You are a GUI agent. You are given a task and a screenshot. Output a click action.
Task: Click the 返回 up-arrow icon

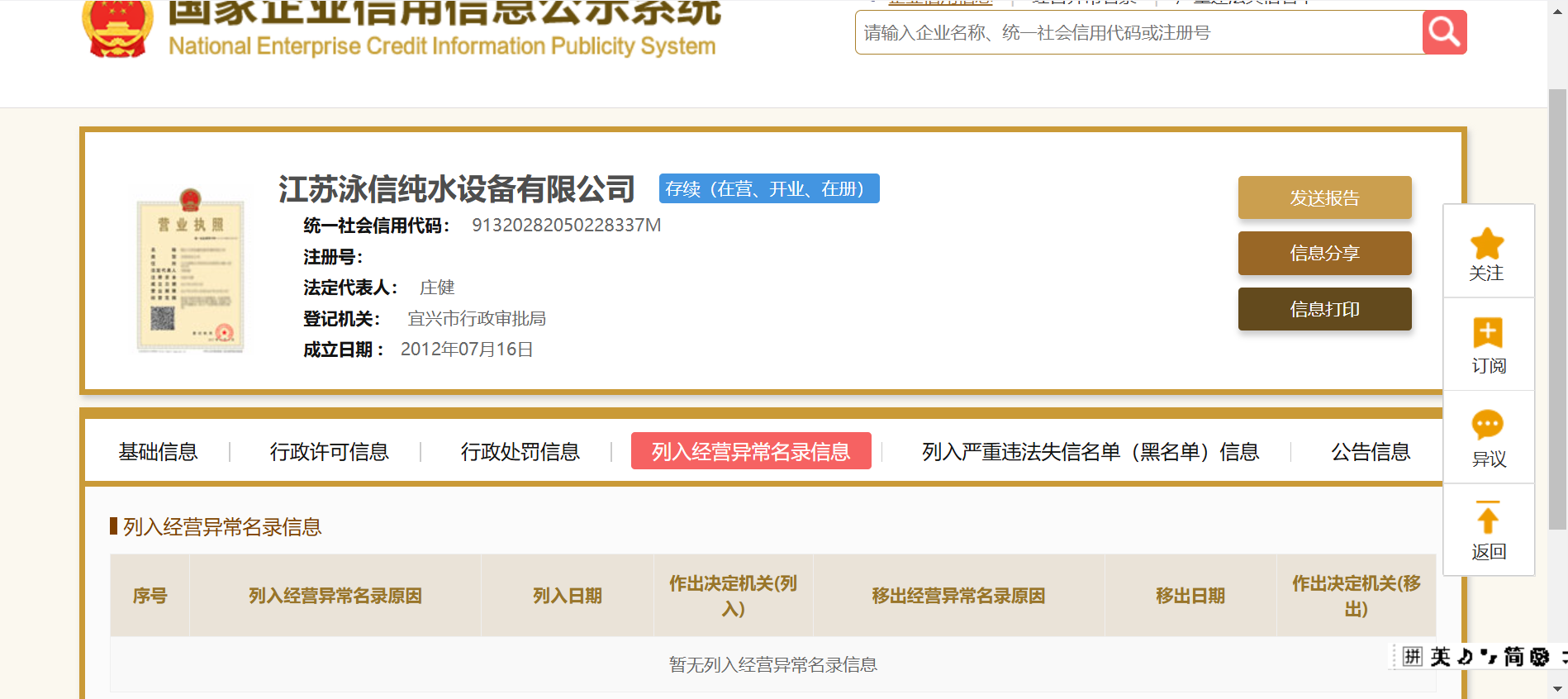[1488, 517]
